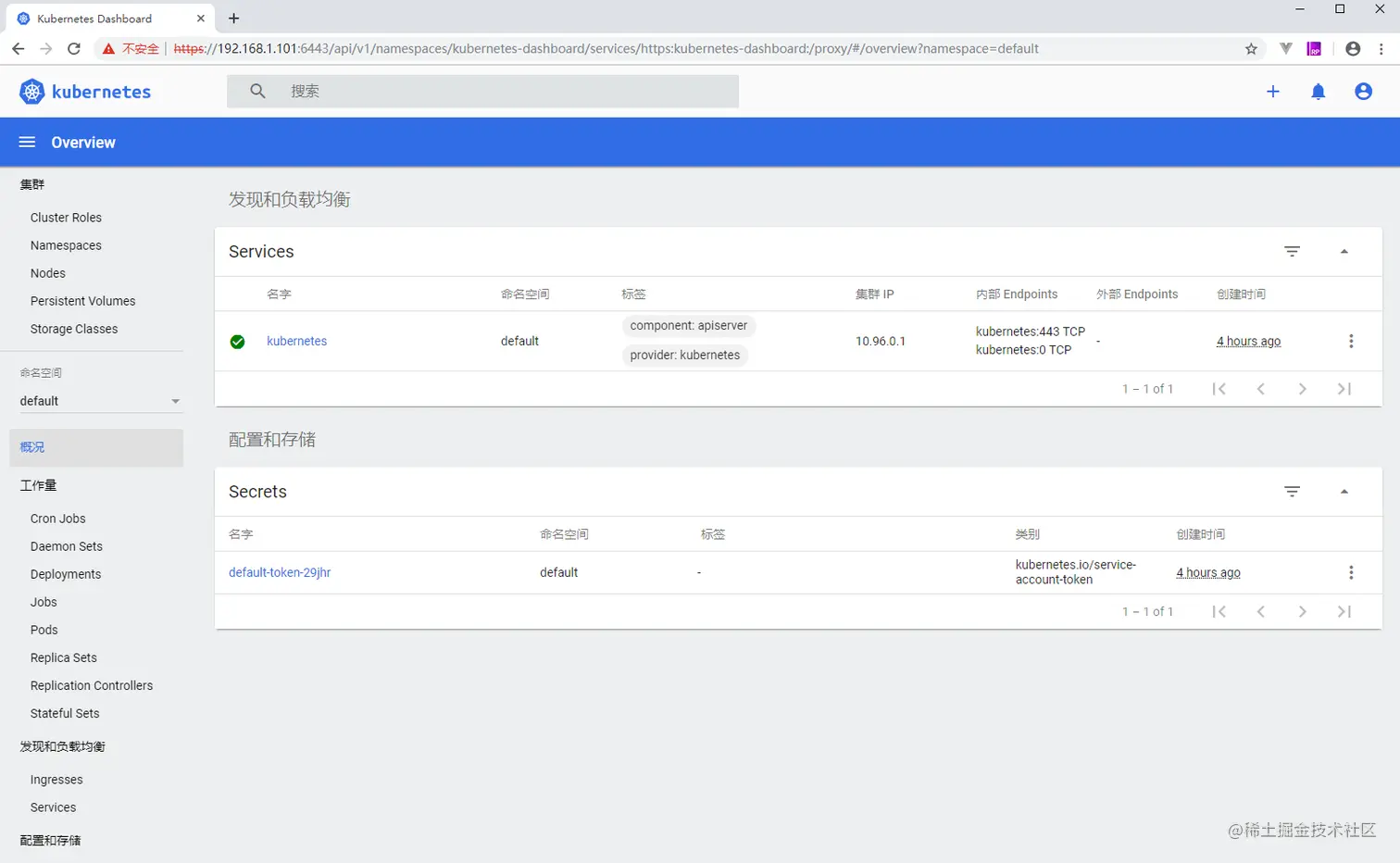
Task: Collapse the Secrets card
Action: pyautogui.click(x=1344, y=491)
